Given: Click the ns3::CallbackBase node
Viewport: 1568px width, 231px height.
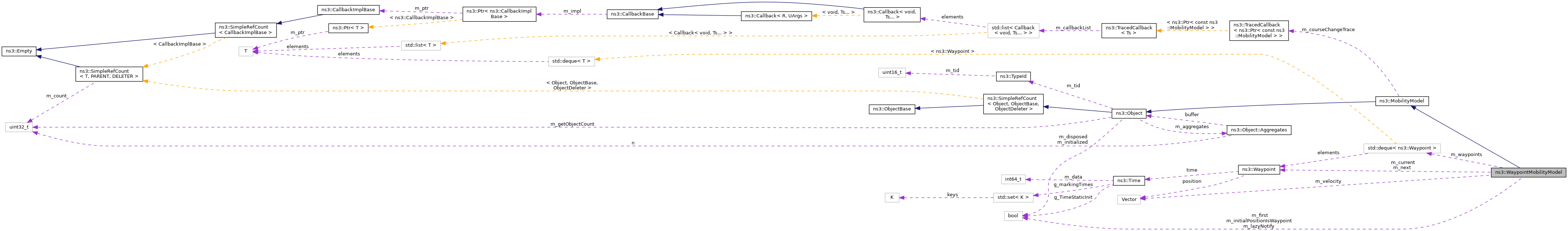Looking at the screenshot, I should click(x=633, y=14).
